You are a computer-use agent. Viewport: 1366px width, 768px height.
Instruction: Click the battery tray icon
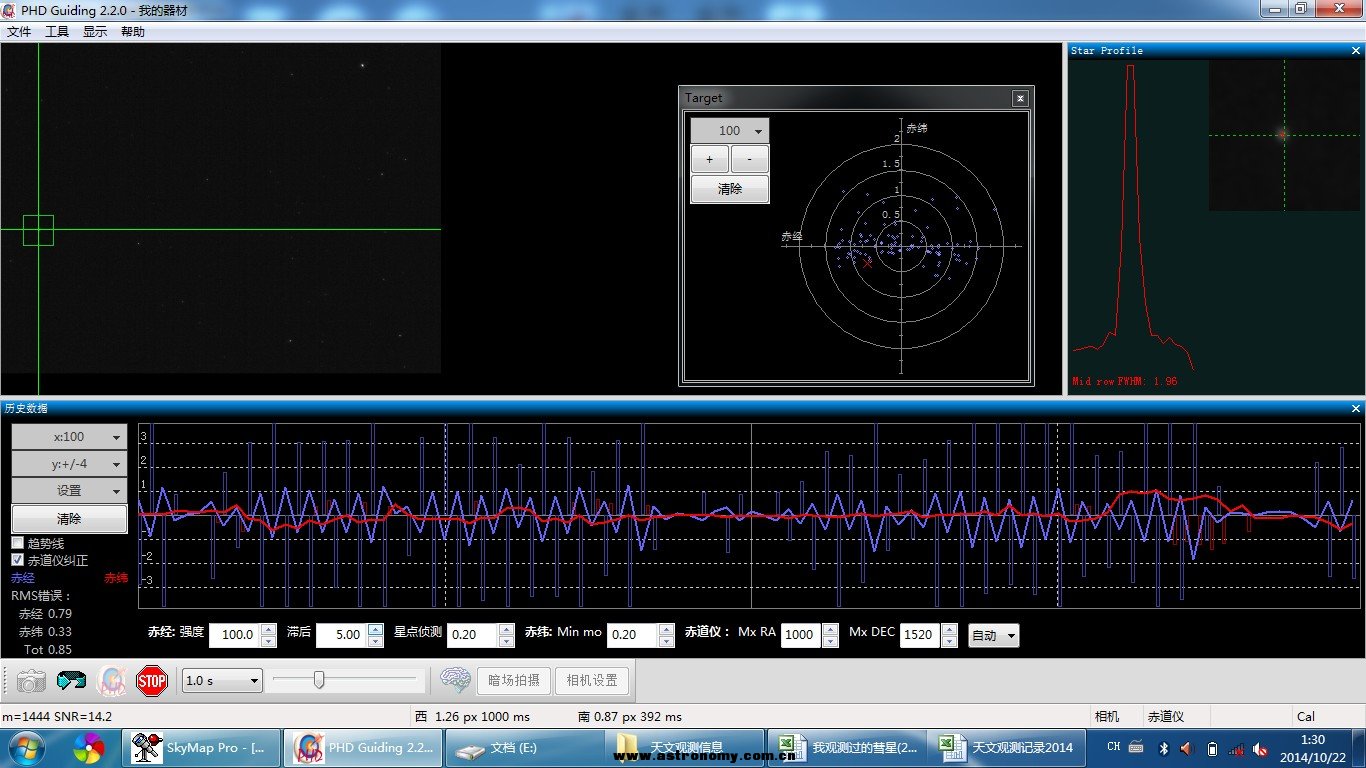(x=1212, y=748)
